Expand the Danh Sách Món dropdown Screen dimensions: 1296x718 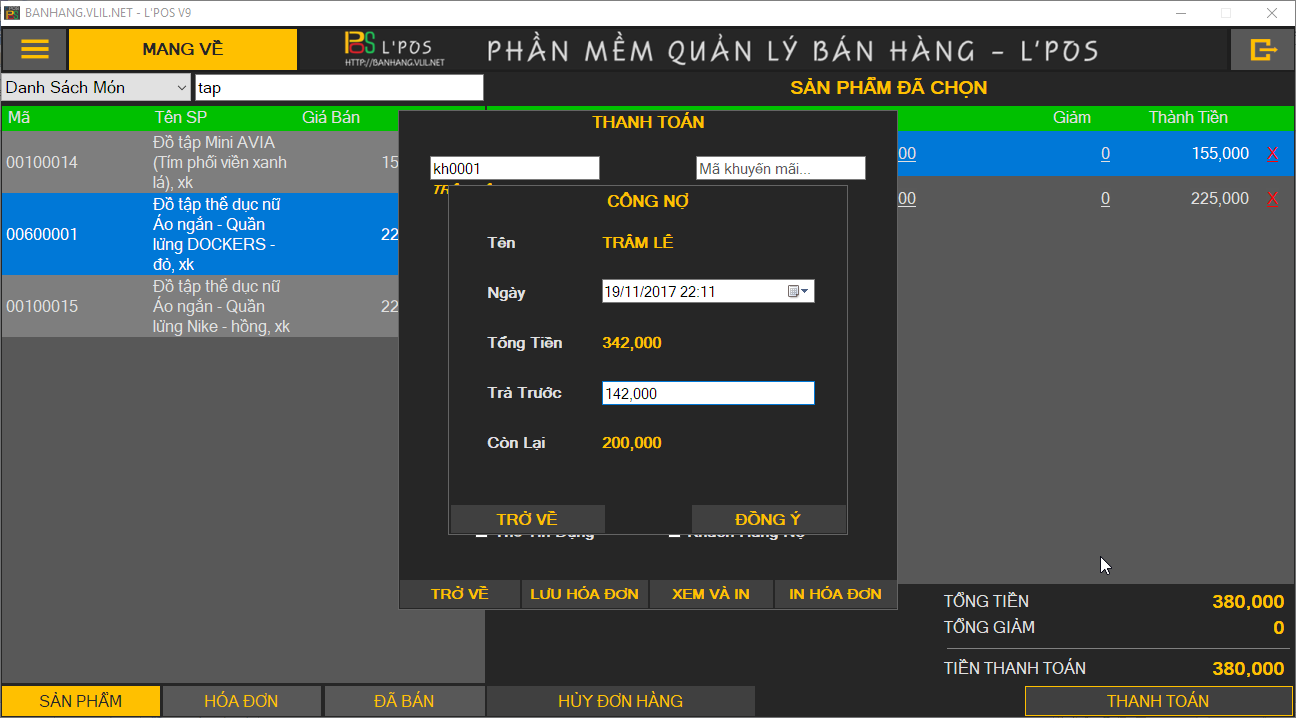pos(181,88)
